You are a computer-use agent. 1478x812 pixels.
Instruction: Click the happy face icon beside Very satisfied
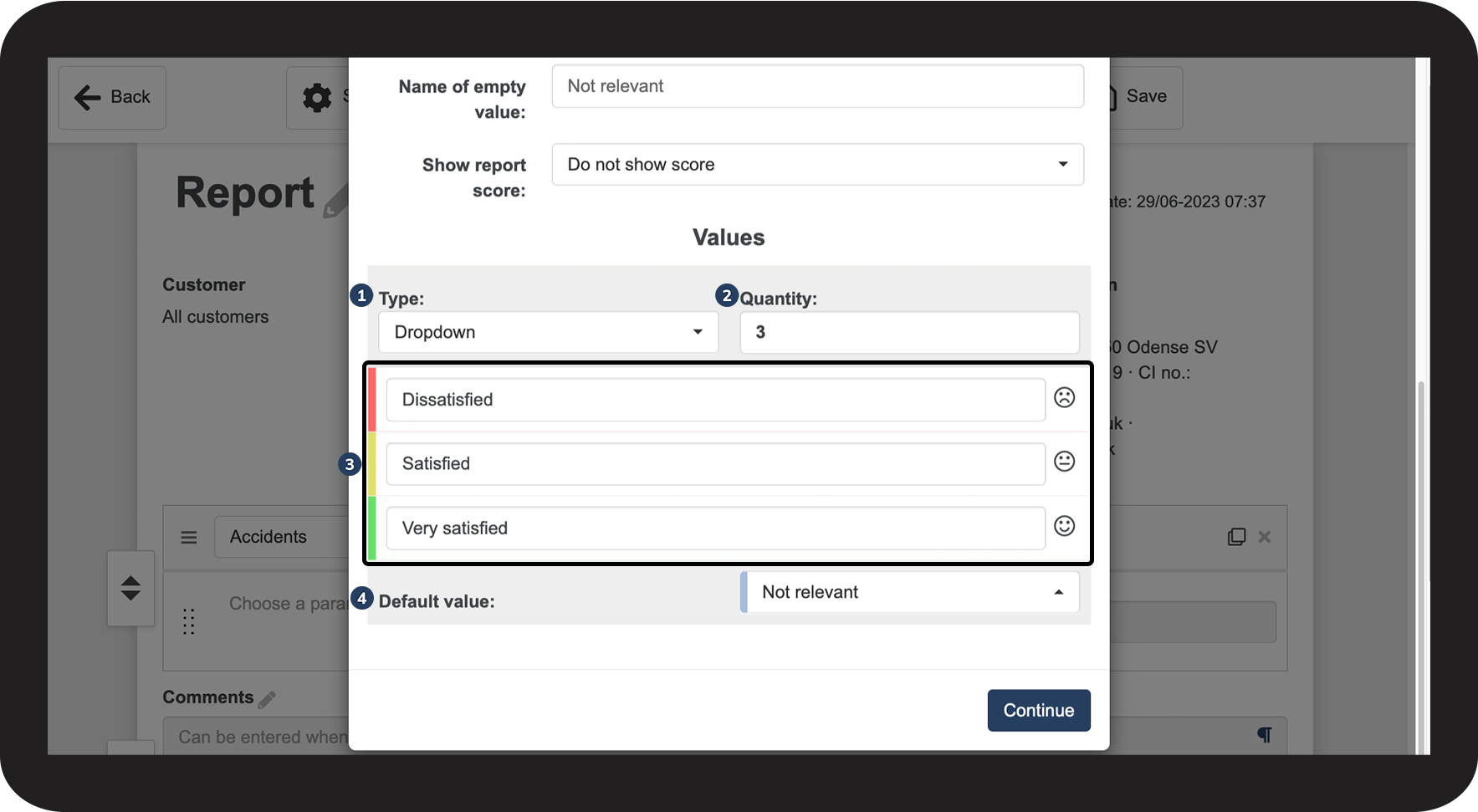(1064, 526)
